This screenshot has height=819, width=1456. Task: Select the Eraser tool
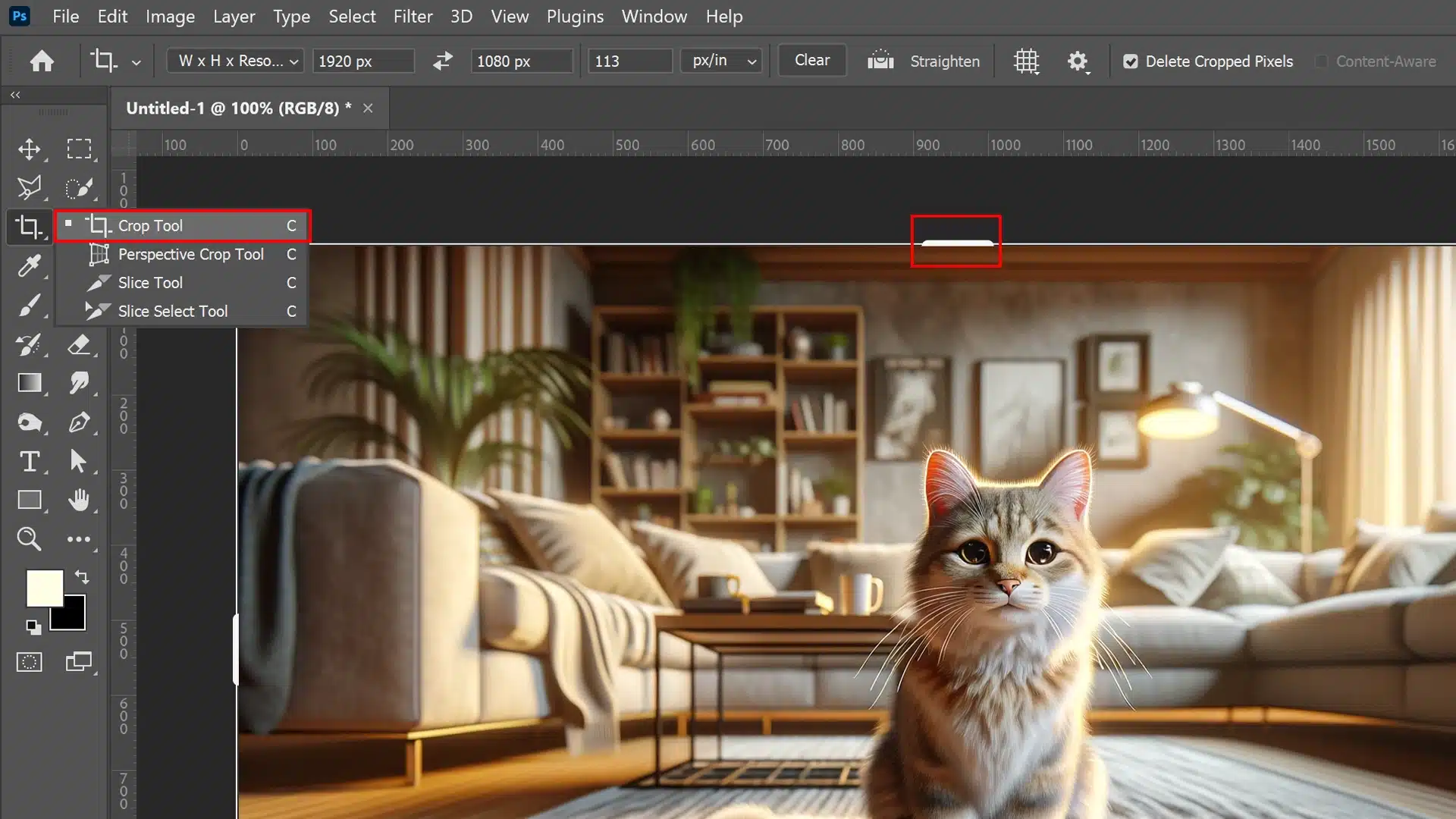tap(79, 344)
